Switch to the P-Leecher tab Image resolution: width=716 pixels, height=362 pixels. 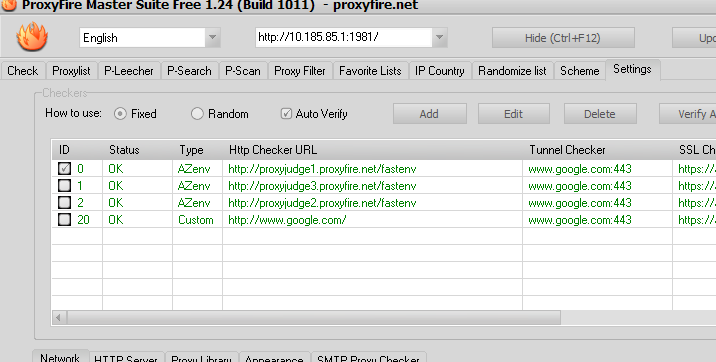pos(129,71)
